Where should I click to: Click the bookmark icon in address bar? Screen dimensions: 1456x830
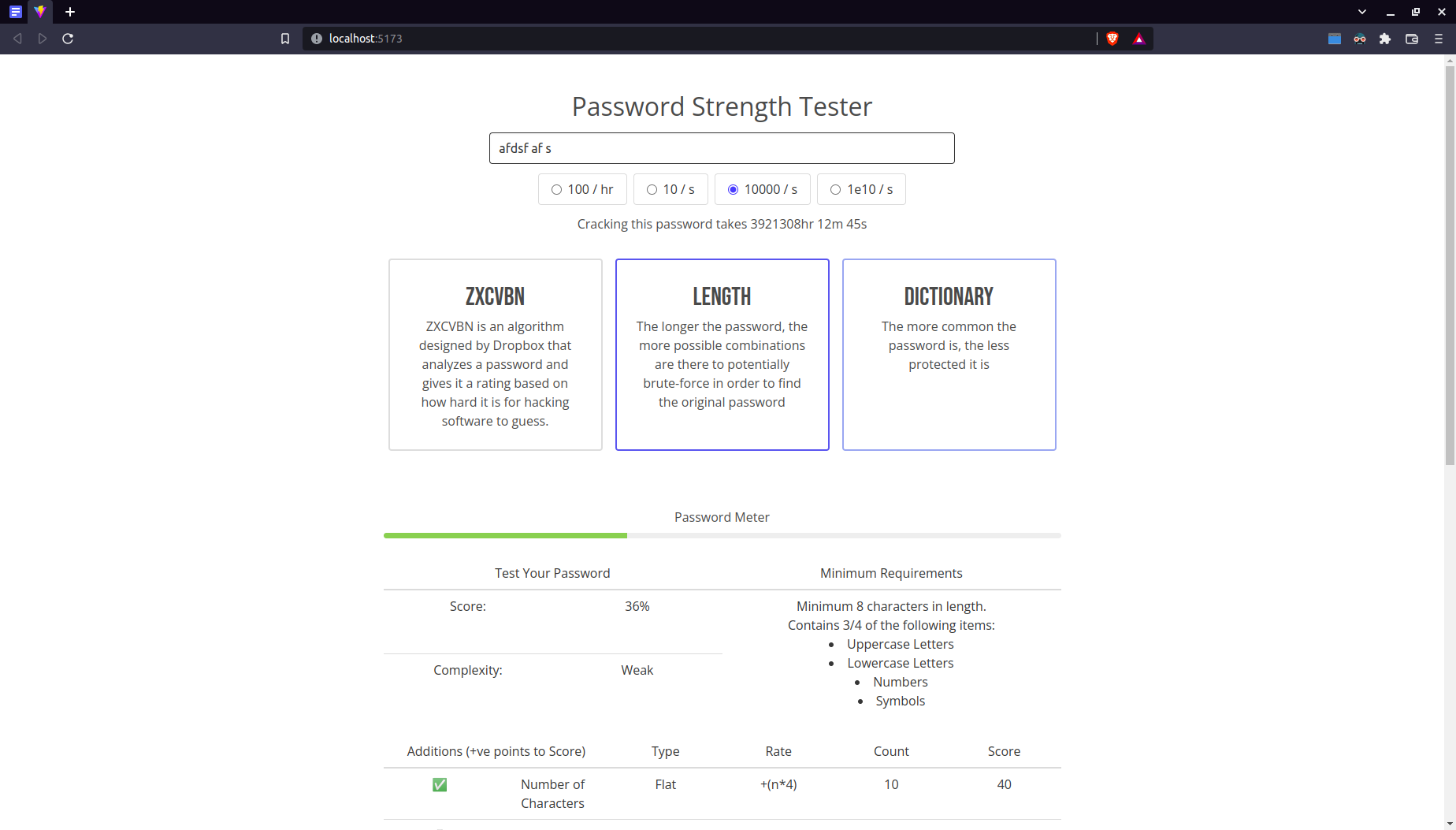click(x=285, y=38)
